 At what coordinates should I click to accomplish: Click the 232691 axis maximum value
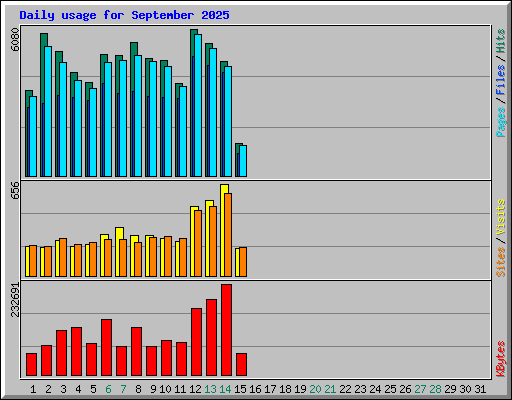point(15,300)
